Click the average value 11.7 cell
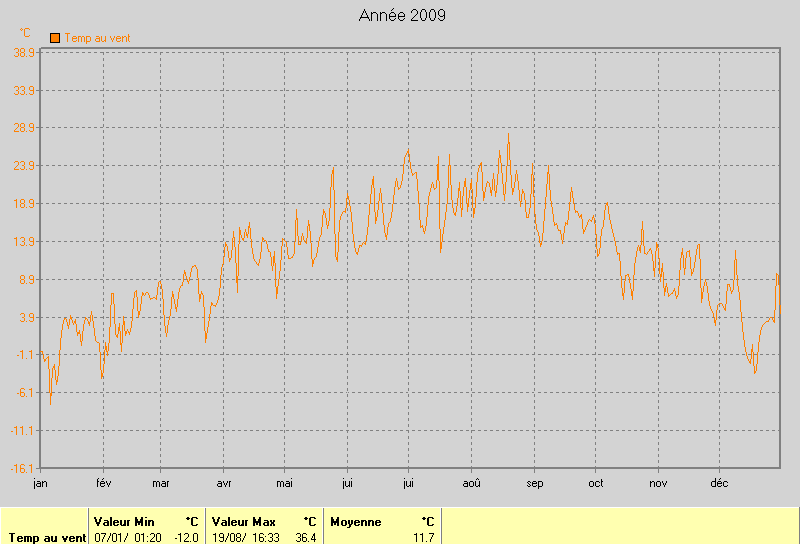 tap(424, 537)
